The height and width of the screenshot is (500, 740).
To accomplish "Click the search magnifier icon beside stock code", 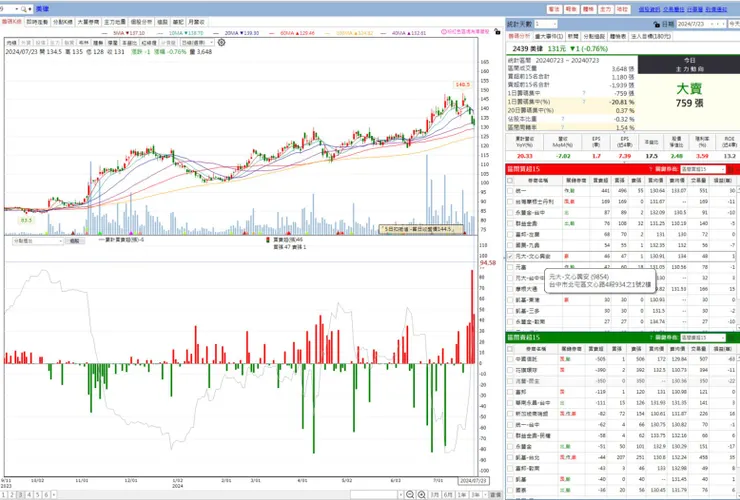I will coord(24,9).
